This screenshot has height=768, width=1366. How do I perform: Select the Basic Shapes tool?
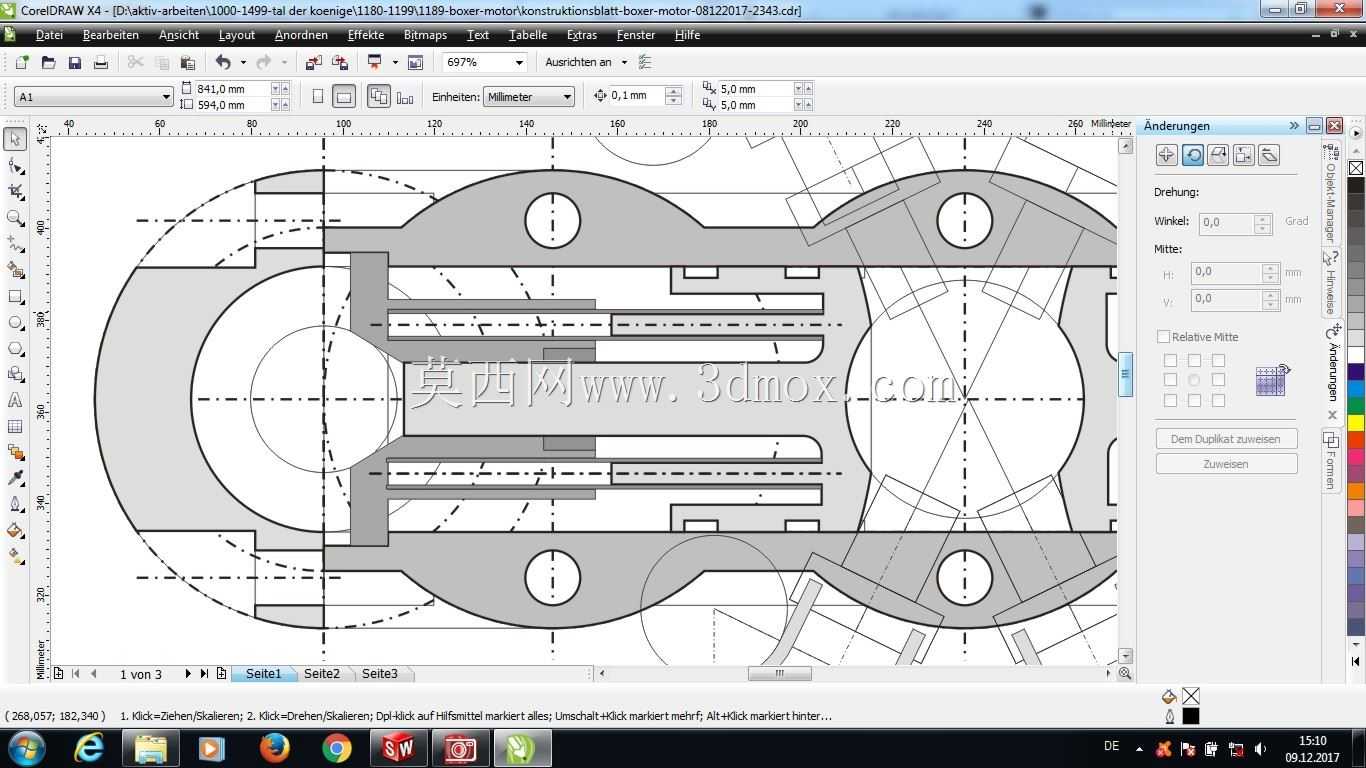pos(15,374)
